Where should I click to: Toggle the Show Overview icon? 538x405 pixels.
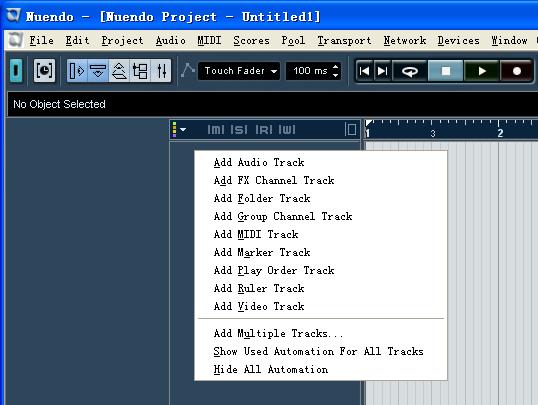(119, 71)
